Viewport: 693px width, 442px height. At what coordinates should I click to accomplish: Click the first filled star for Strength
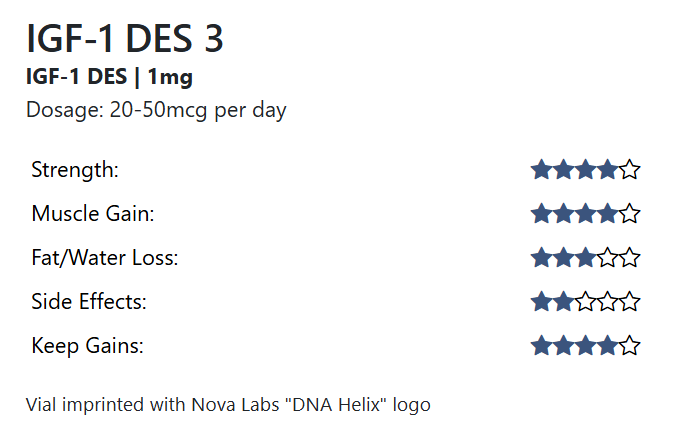541,170
